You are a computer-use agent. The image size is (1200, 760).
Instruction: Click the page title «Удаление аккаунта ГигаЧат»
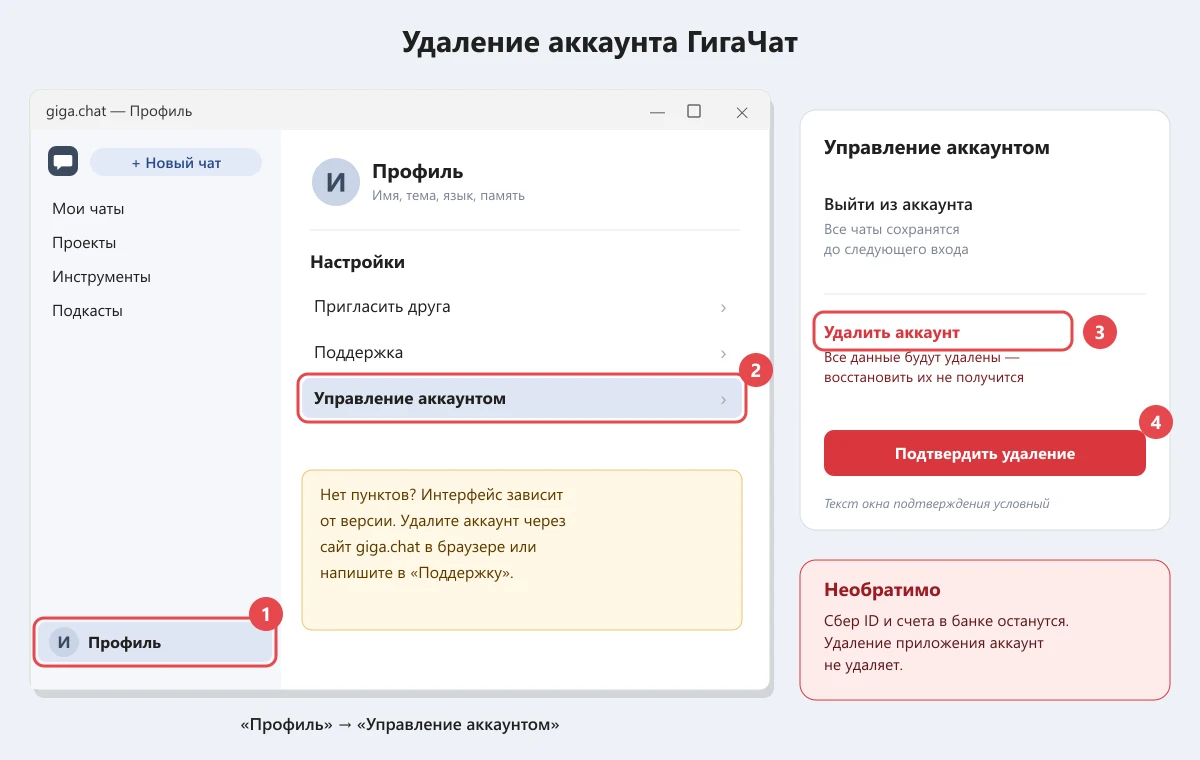click(600, 43)
